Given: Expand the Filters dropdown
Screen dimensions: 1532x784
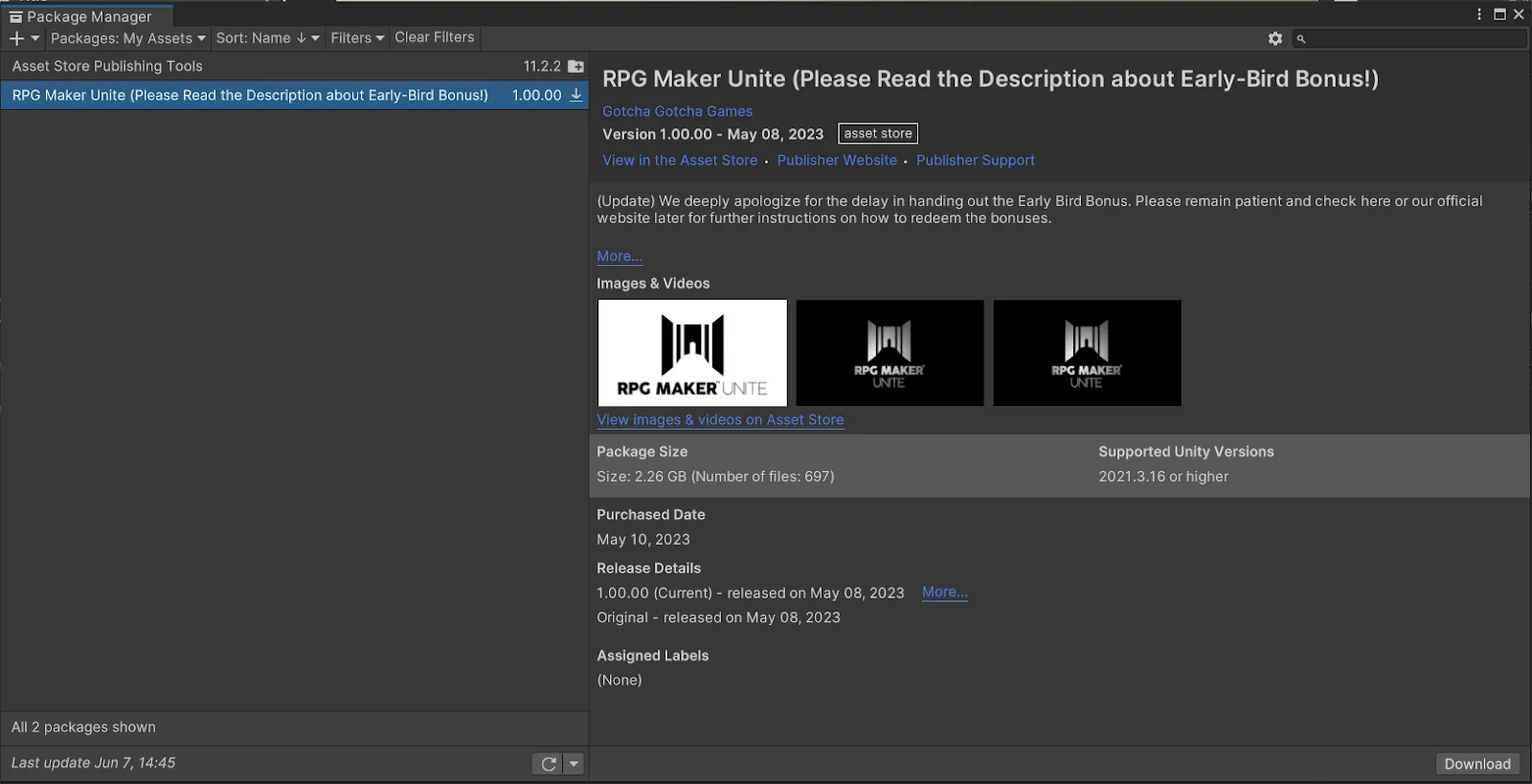Looking at the screenshot, I should click(x=357, y=38).
